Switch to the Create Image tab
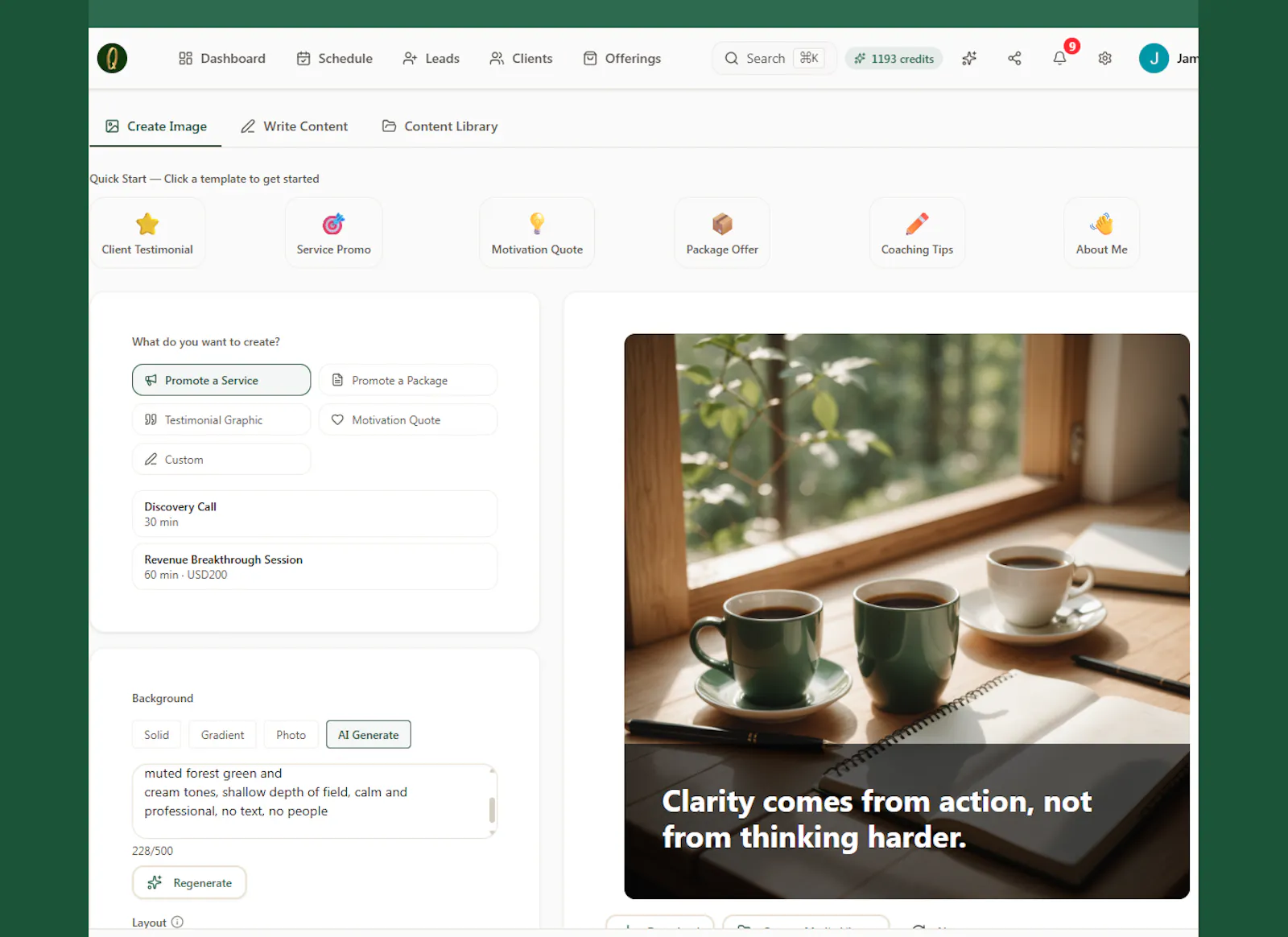This screenshot has height=937, width=1288. [156, 126]
